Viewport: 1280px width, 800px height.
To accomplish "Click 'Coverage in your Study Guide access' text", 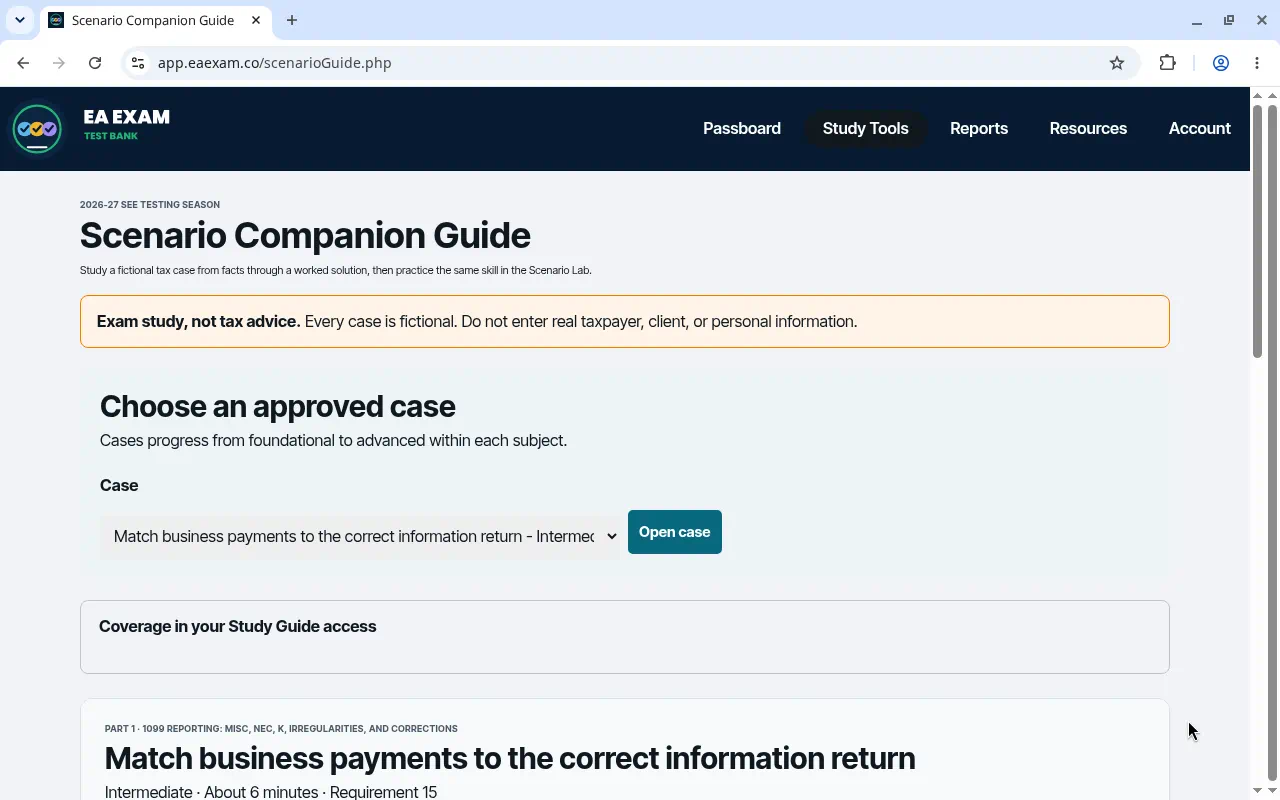I will 238,627.
